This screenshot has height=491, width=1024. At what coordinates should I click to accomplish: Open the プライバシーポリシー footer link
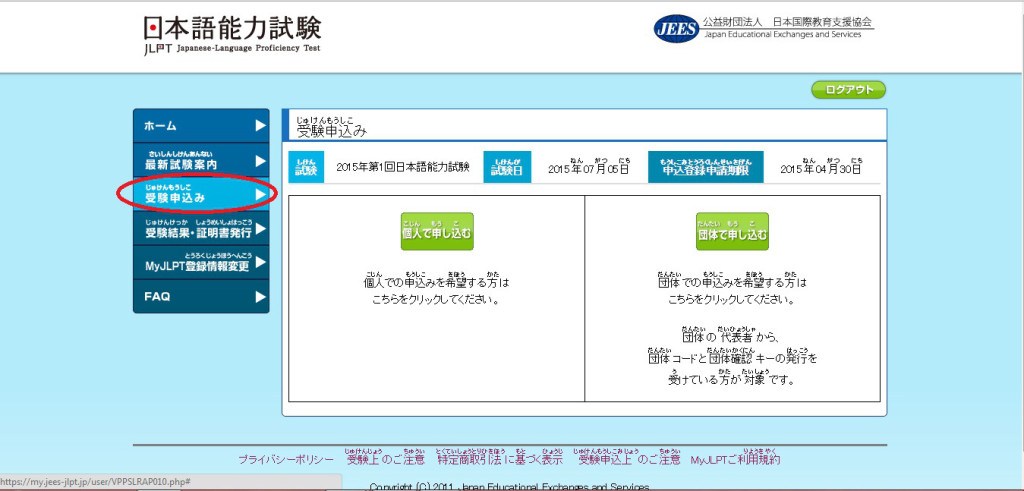[286, 460]
